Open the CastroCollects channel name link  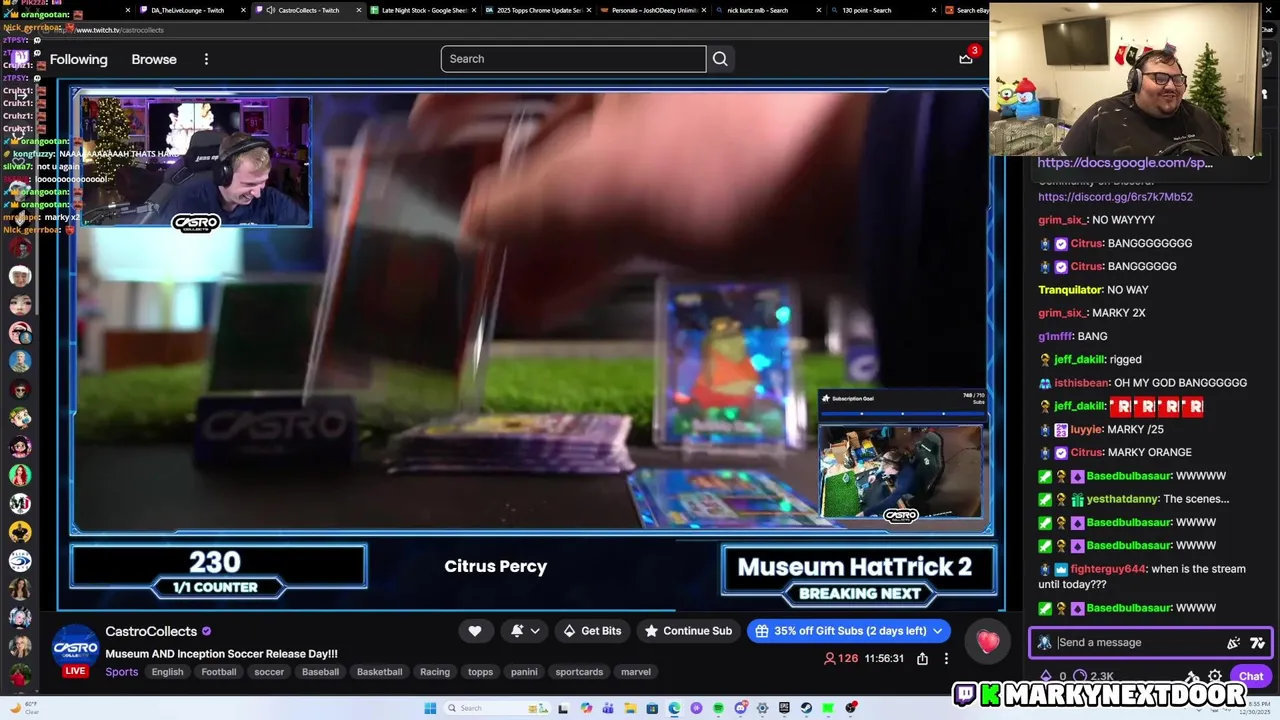tap(151, 631)
